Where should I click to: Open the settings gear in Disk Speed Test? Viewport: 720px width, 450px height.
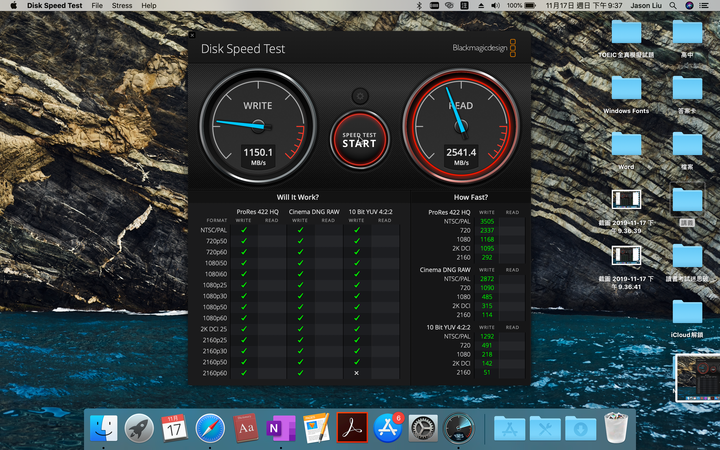(x=360, y=96)
